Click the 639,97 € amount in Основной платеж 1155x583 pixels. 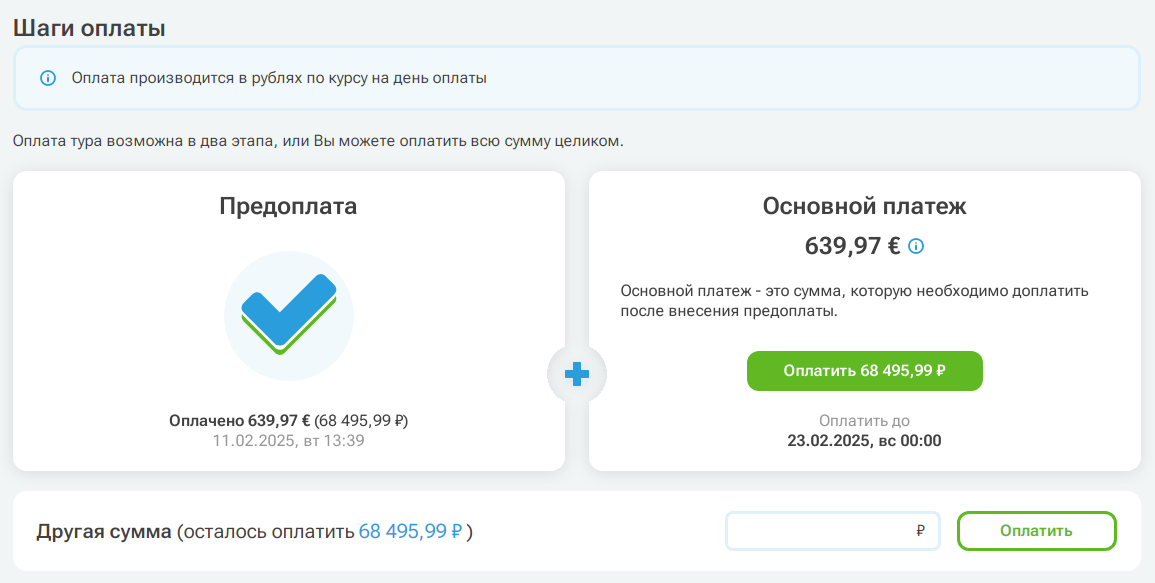(852, 246)
